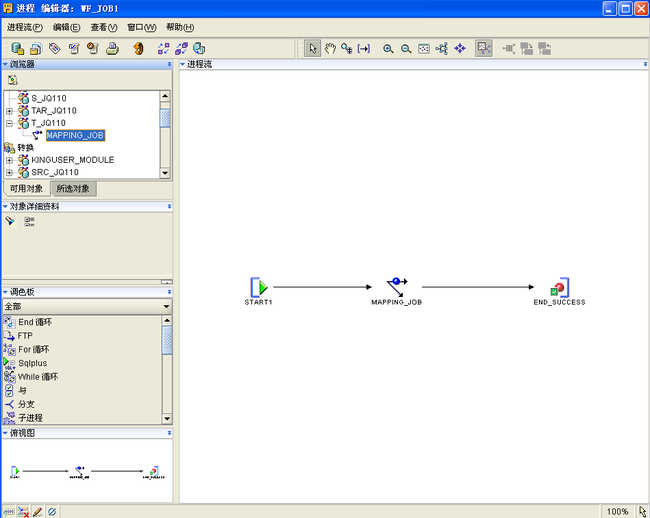This screenshot has height=518, width=650.
Task: Click the bracketed arrow transition tool
Action: click(x=364, y=49)
